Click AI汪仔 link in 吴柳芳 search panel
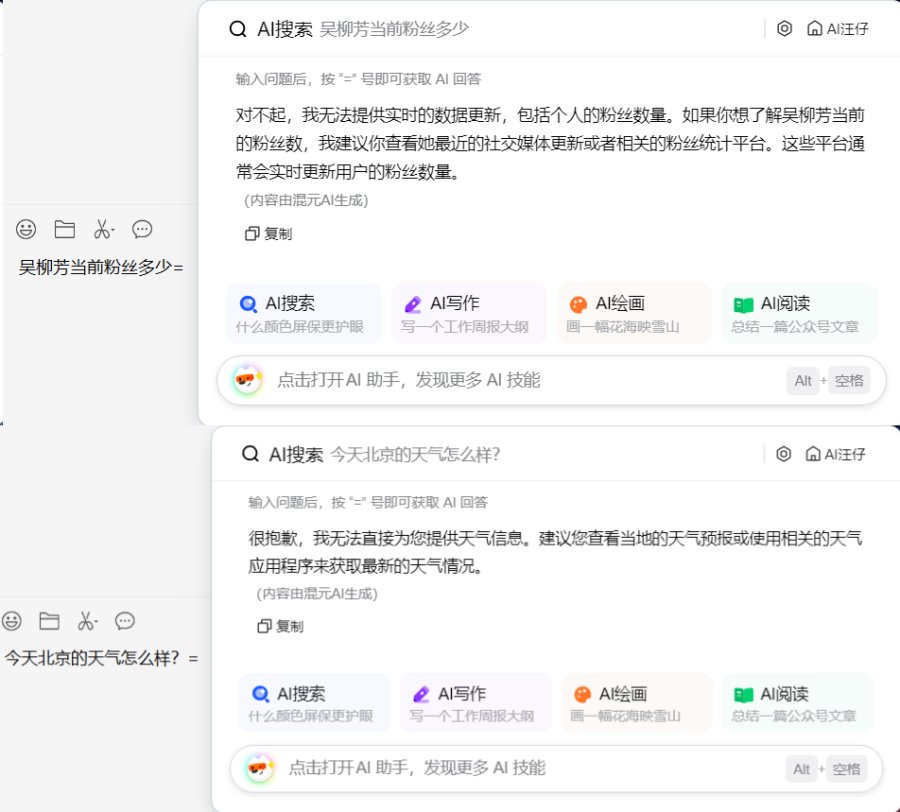The width and height of the screenshot is (900, 812). [838, 29]
